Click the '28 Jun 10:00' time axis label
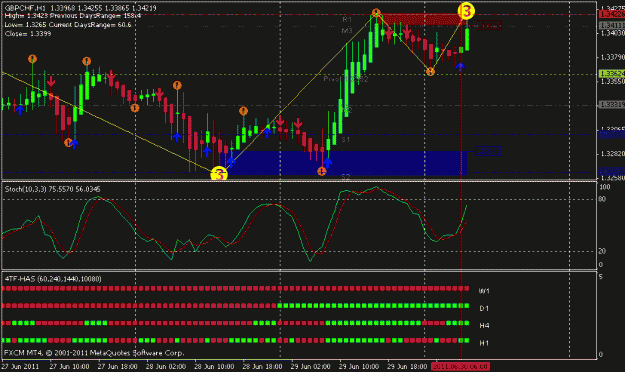The image size is (625, 372). pyautogui.click(x=214, y=366)
